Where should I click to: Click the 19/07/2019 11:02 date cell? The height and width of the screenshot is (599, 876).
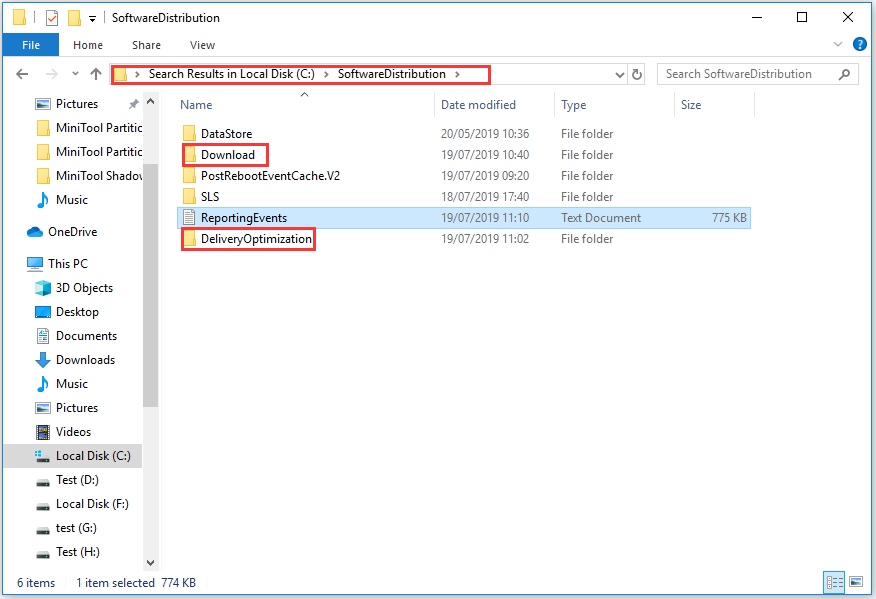click(x=485, y=239)
